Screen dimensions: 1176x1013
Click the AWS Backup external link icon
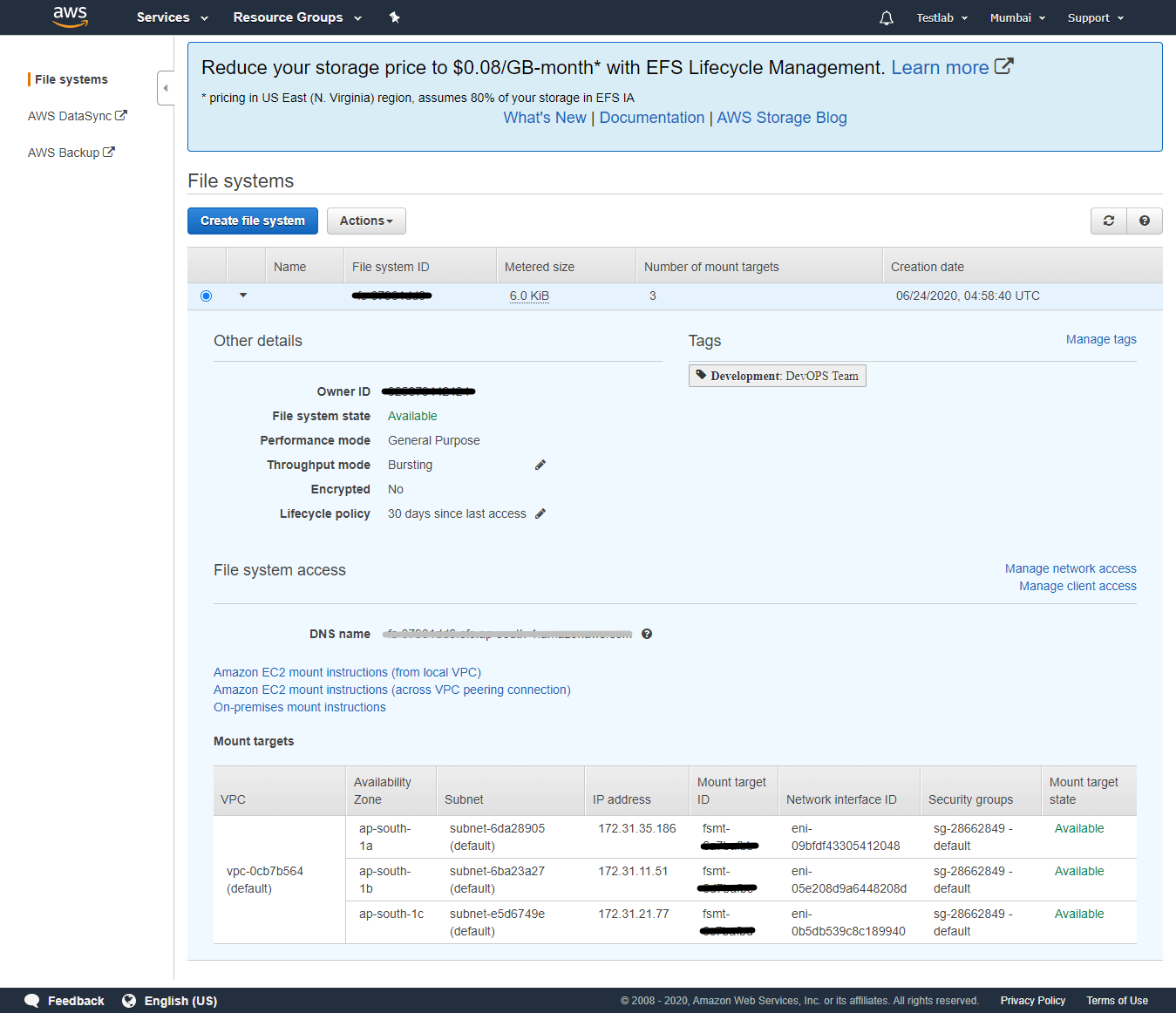point(109,152)
